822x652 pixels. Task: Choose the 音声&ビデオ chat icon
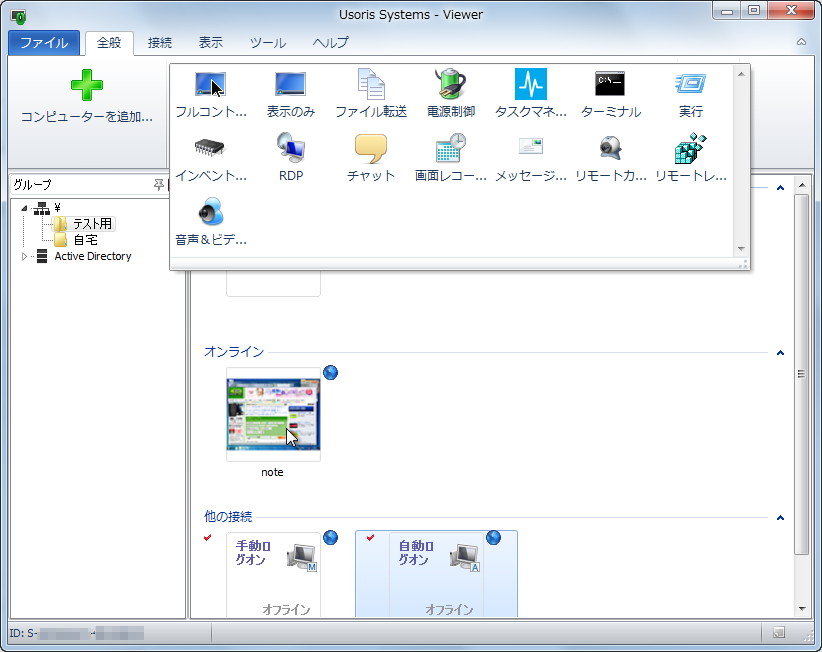211,211
